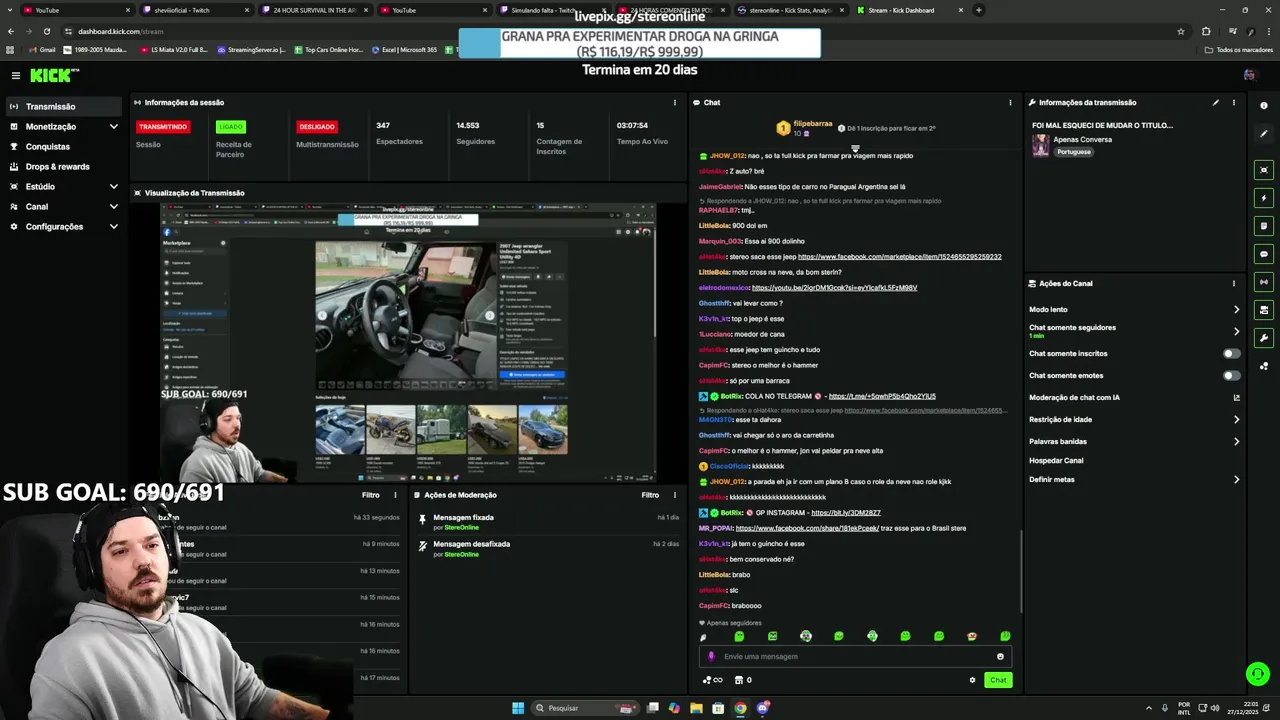The height and width of the screenshot is (720, 1280).
Task: Open Discord from the Windows taskbar
Action: pos(763,708)
